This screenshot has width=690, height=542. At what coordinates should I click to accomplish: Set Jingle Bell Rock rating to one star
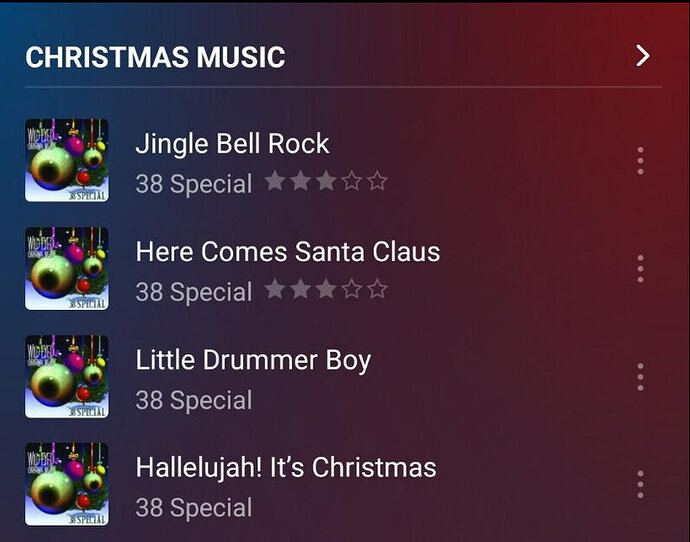pyautogui.click(x=275, y=181)
